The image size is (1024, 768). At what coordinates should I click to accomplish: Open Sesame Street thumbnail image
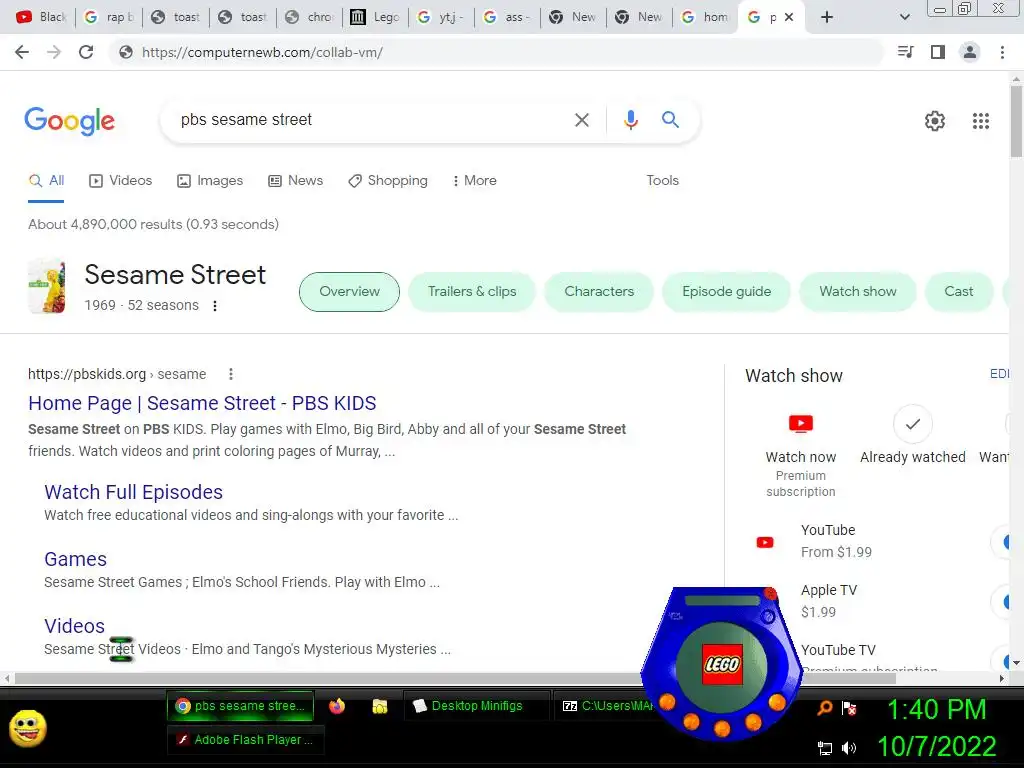tap(47, 286)
